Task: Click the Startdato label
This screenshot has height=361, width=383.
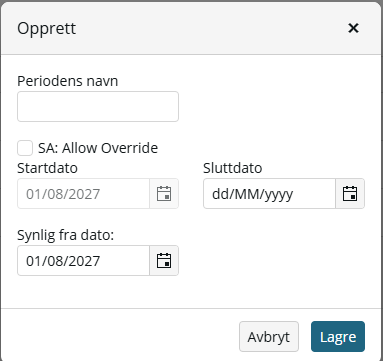Action: (47, 168)
